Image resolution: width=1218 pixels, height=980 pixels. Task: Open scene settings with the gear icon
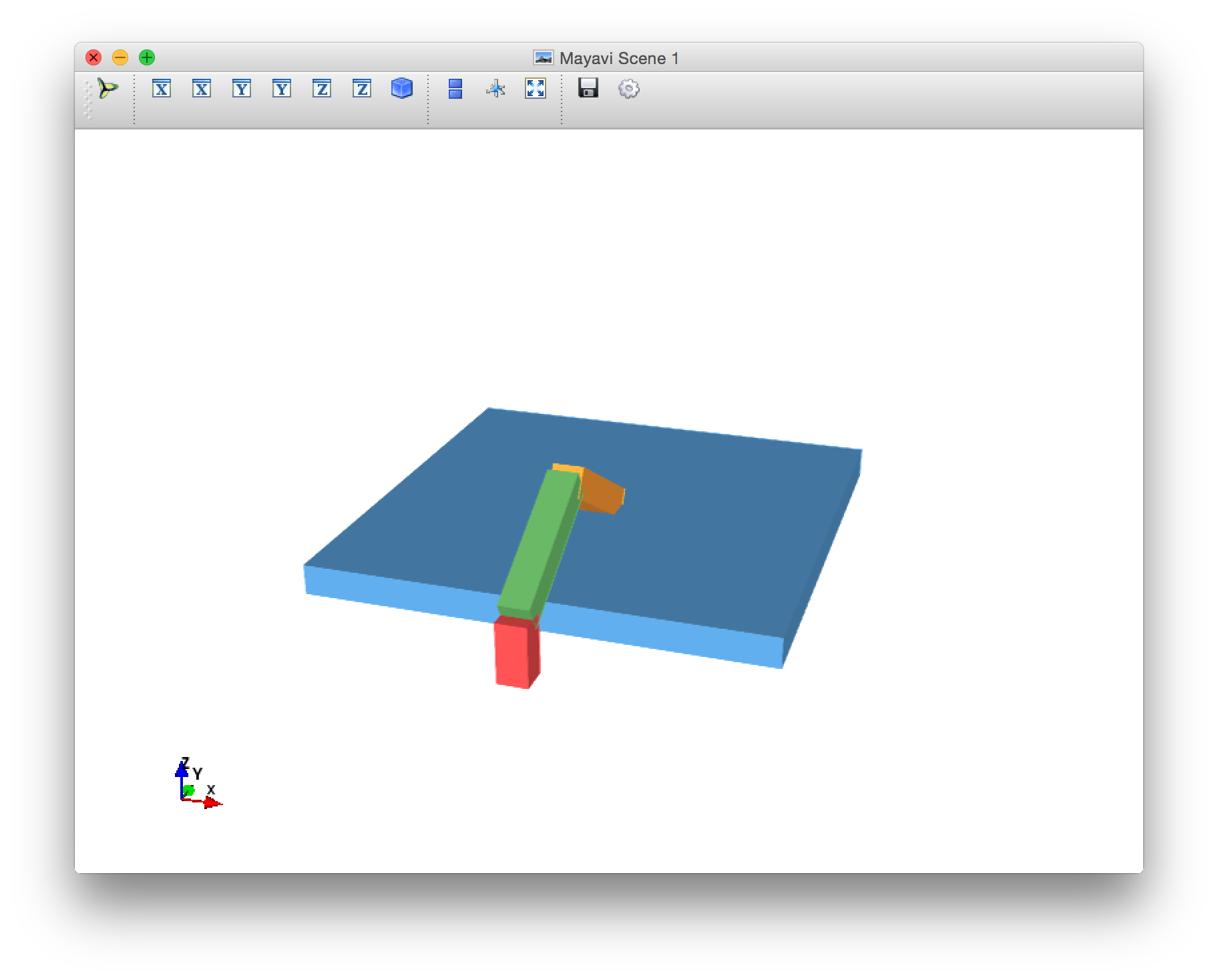(628, 88)
